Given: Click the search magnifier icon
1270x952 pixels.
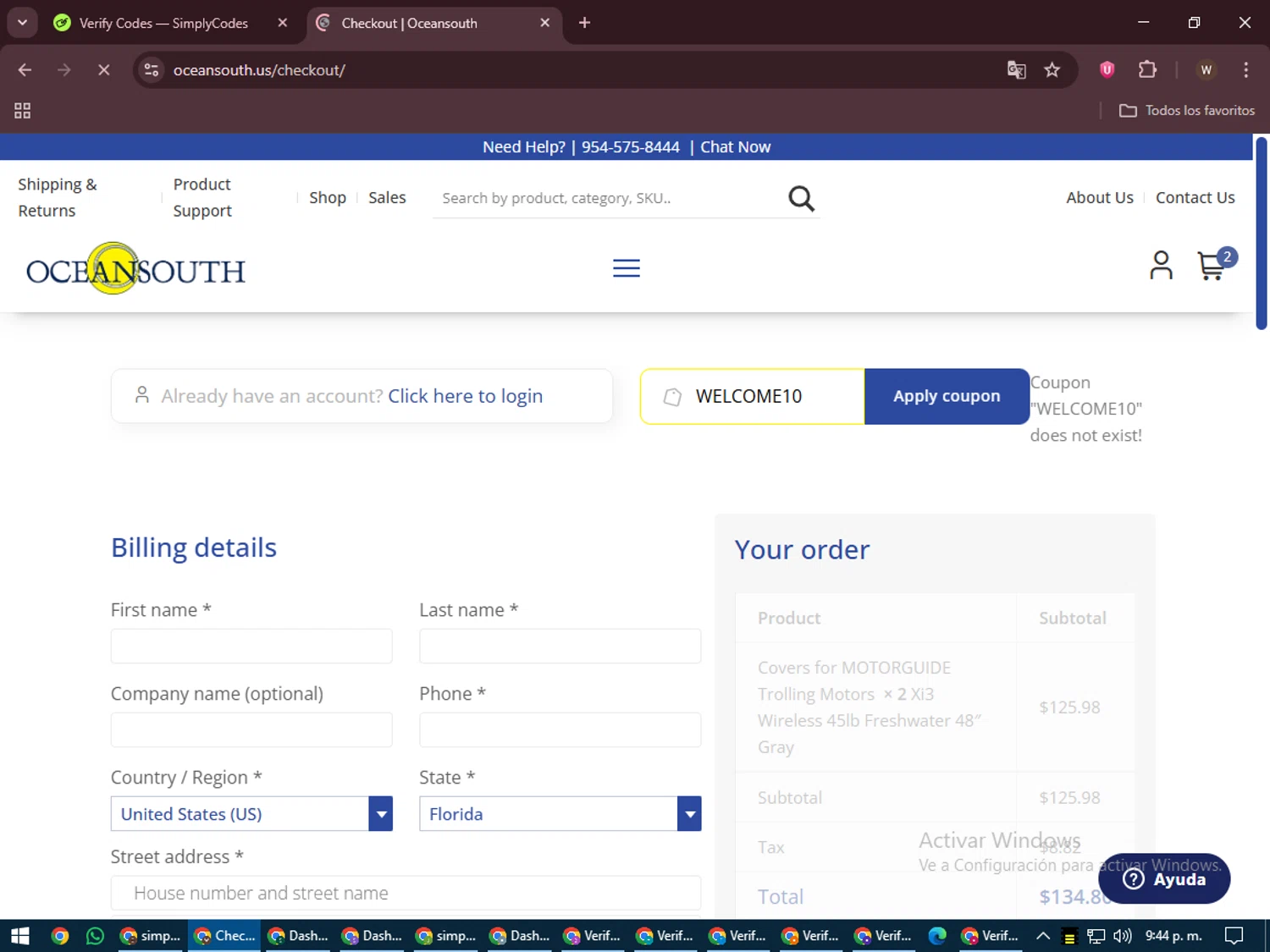Looking at the screenshot, I should (x=801, y=199).
